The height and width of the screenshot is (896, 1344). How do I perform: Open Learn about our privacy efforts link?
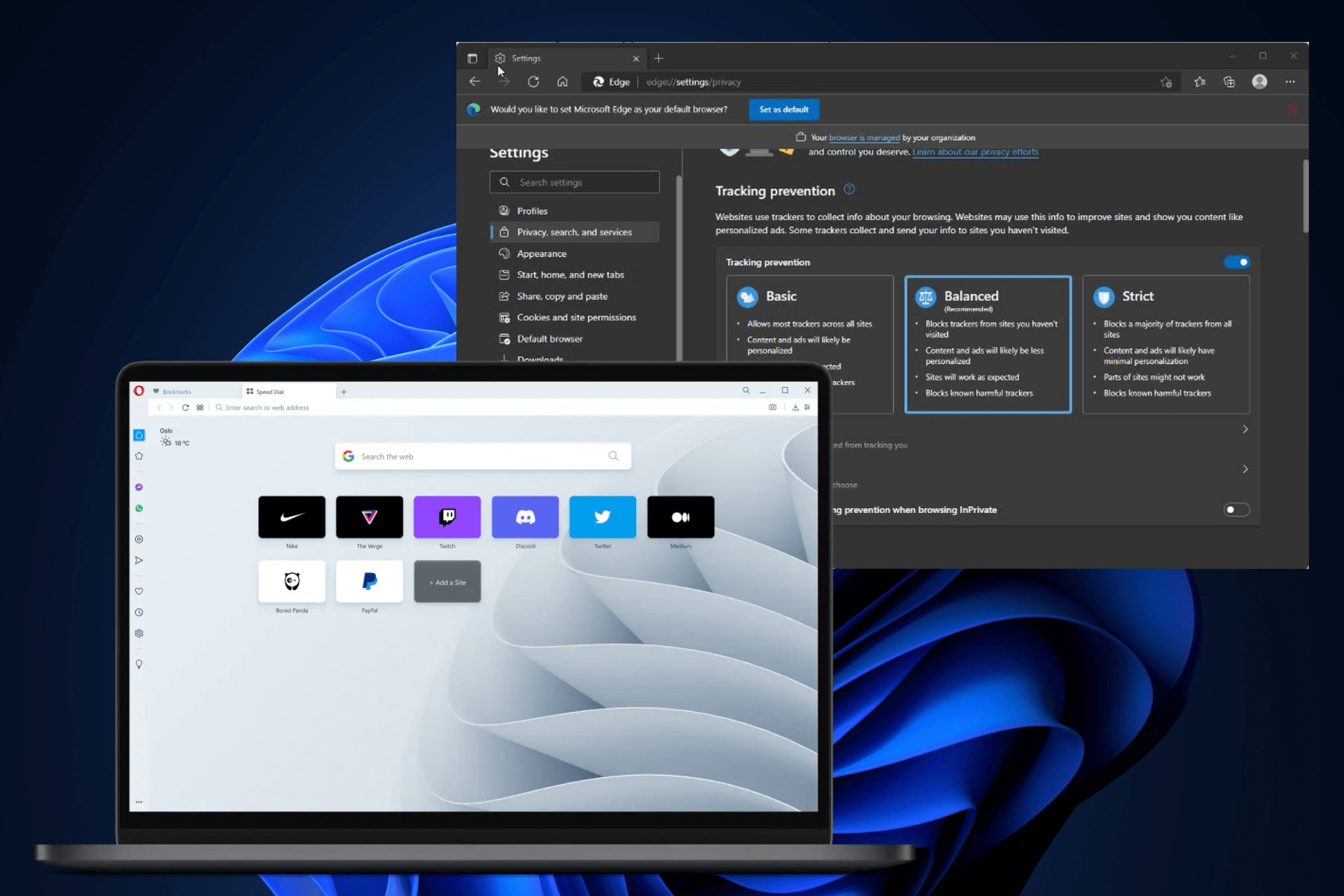click(975, 152)
